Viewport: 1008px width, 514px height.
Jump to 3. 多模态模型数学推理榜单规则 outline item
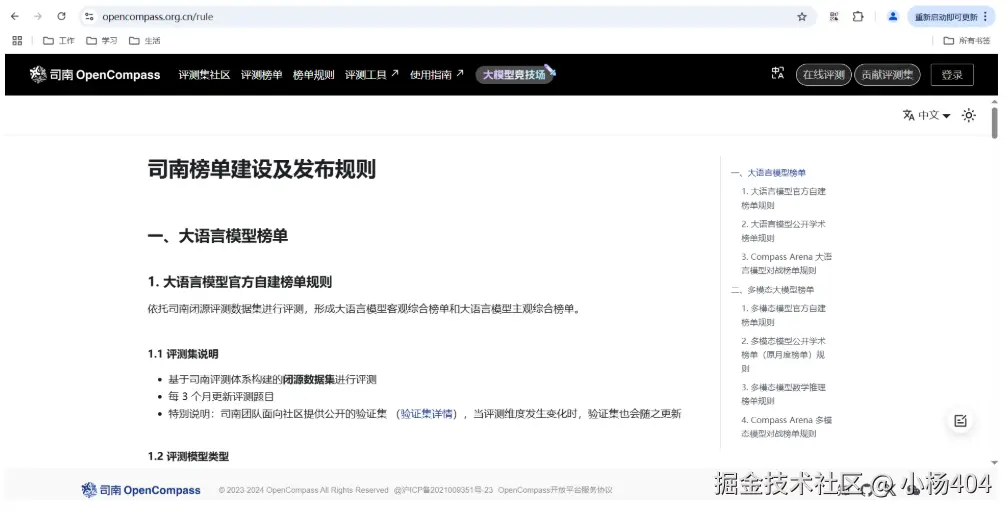(x=783, y=394)
